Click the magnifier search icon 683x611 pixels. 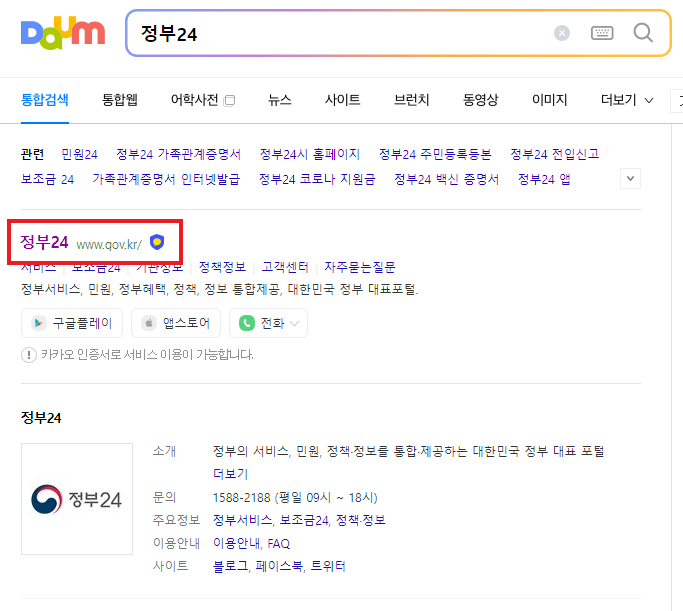(643, 33)
